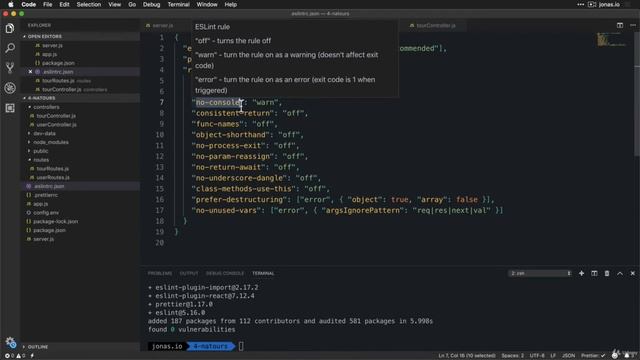This screenshot has height=360, width=640.
Task: Select terminal instance dropdown
Action: (540, 273)
